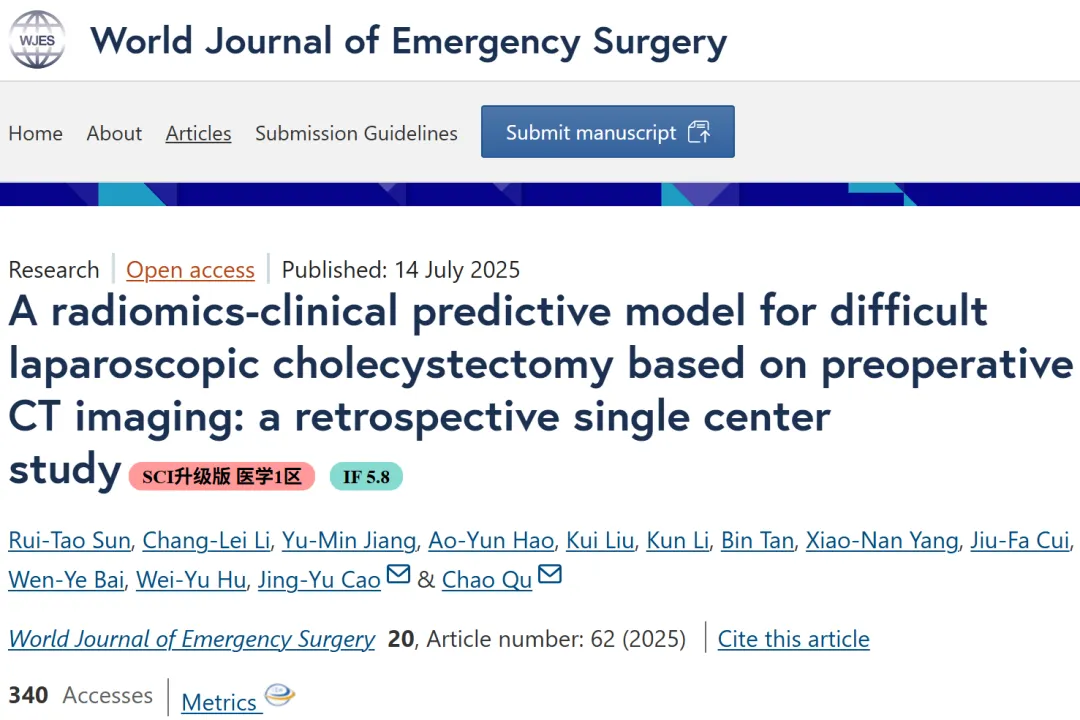This screenshot has height=720, width=1080.
Task: Click the SCI 医学1区 pink badge
Action: (222, 476)
